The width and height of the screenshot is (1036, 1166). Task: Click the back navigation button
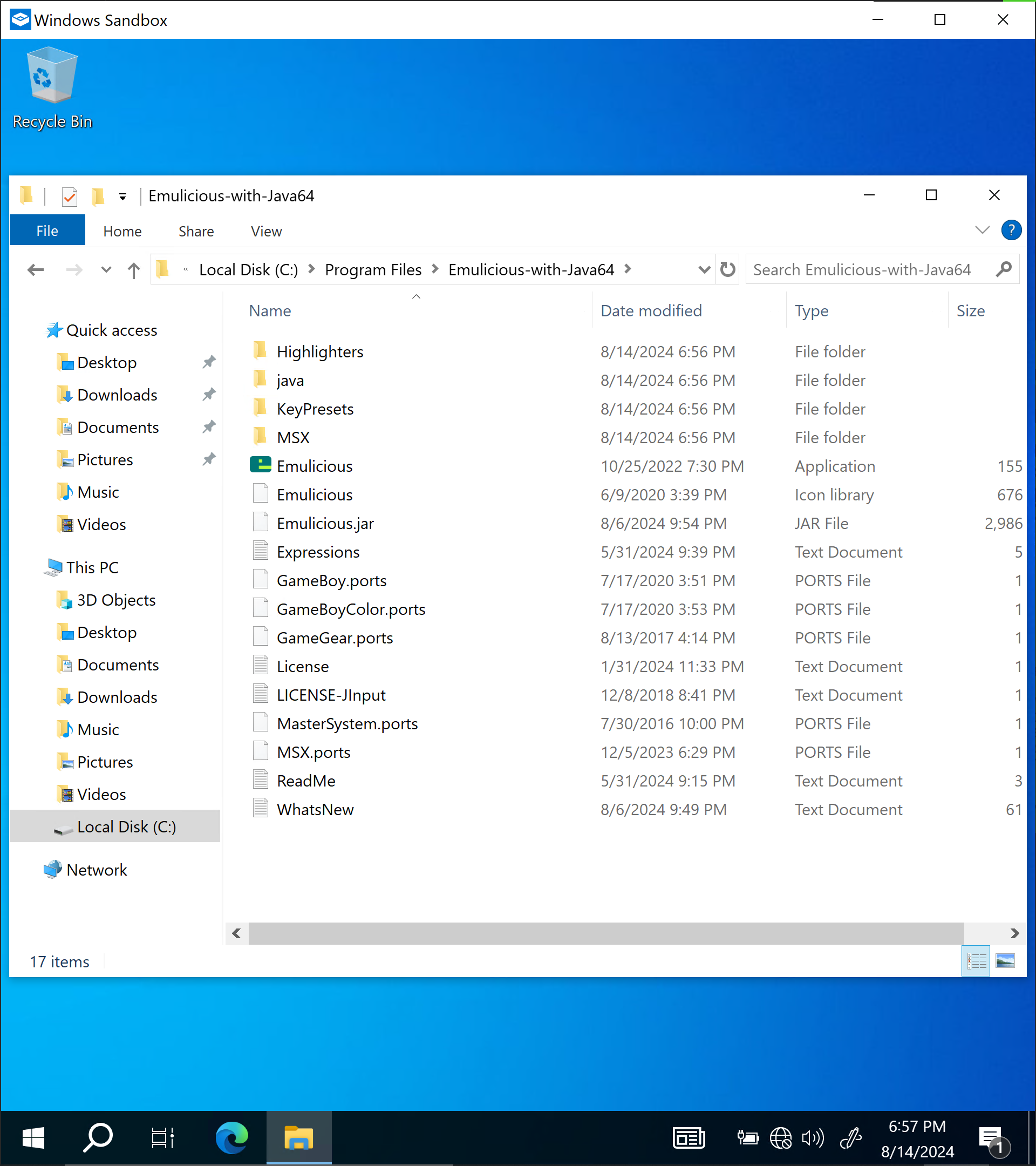(35, 269)
